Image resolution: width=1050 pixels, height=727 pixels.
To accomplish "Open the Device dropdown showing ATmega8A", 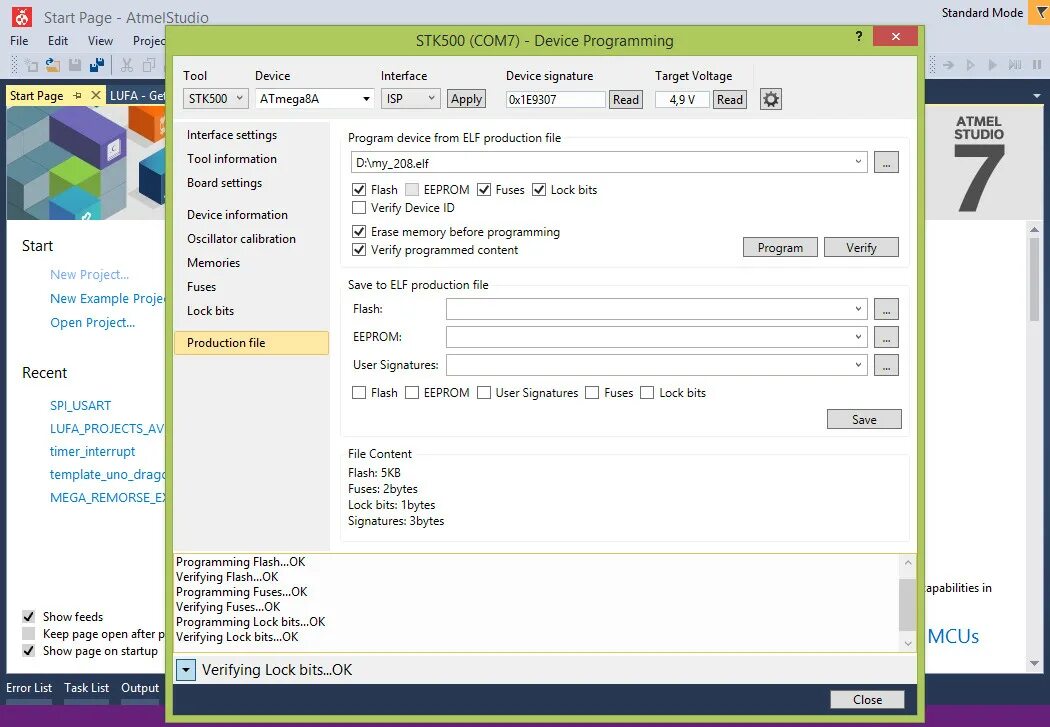I will 315,99.
